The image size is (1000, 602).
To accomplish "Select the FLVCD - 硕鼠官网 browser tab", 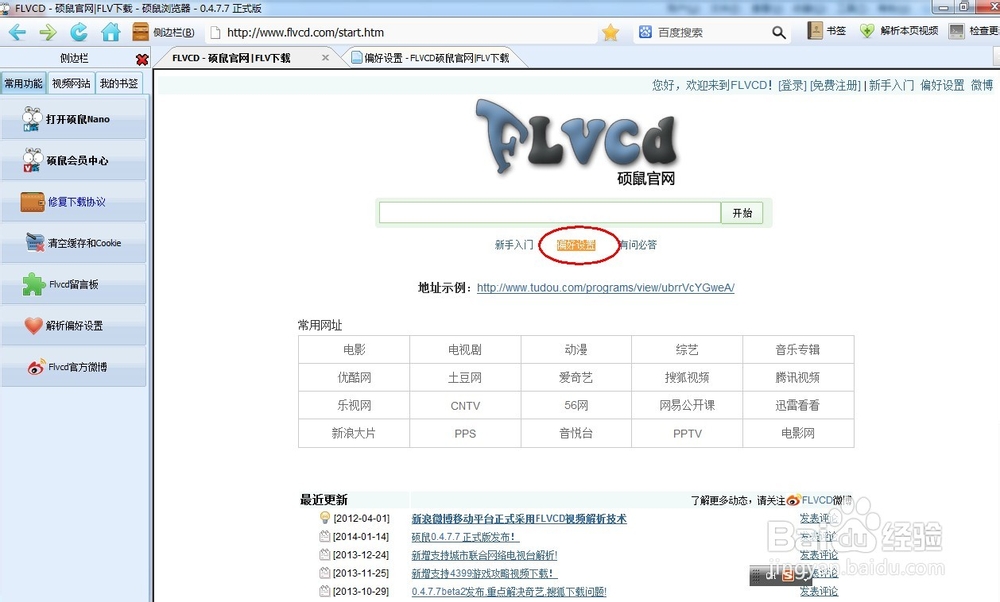I will tap(231, 58).
